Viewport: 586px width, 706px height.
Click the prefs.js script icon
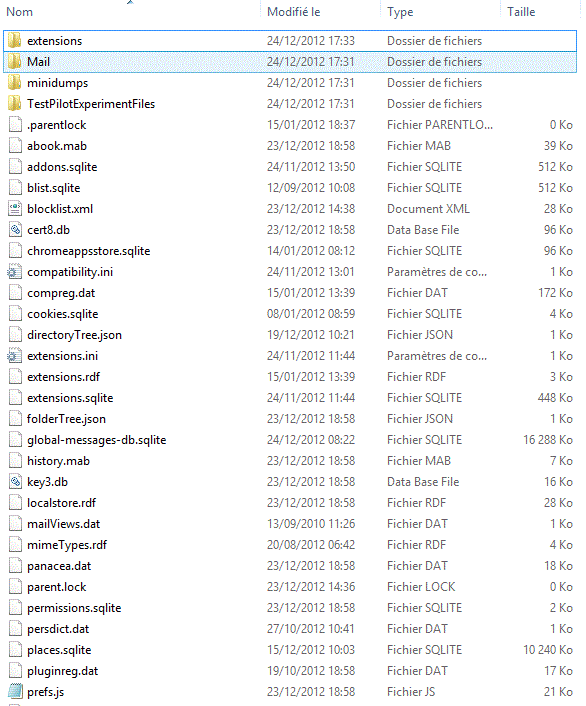[15, 692]
